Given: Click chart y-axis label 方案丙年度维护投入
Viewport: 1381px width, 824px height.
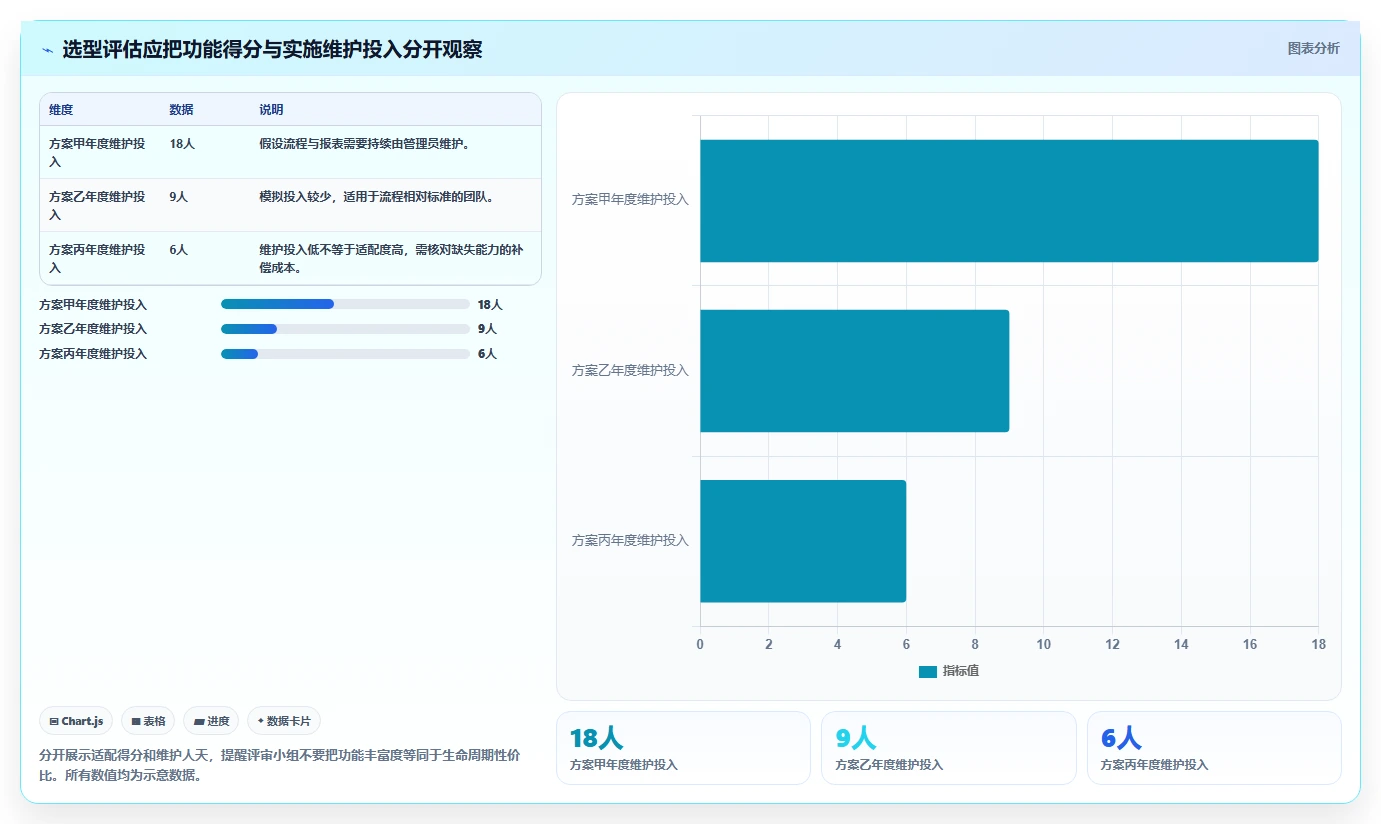Looking at the screenshot, I should 630,541.
